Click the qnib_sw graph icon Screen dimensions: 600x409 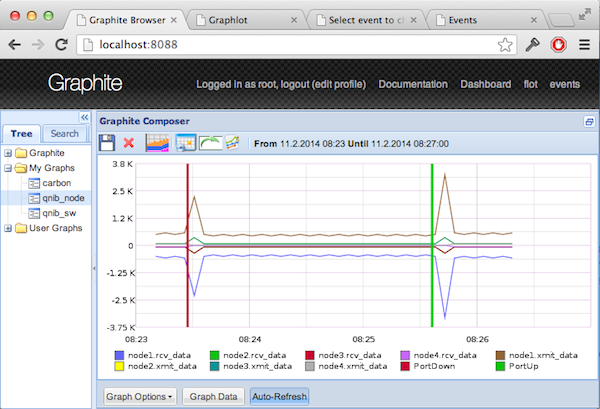34,213
